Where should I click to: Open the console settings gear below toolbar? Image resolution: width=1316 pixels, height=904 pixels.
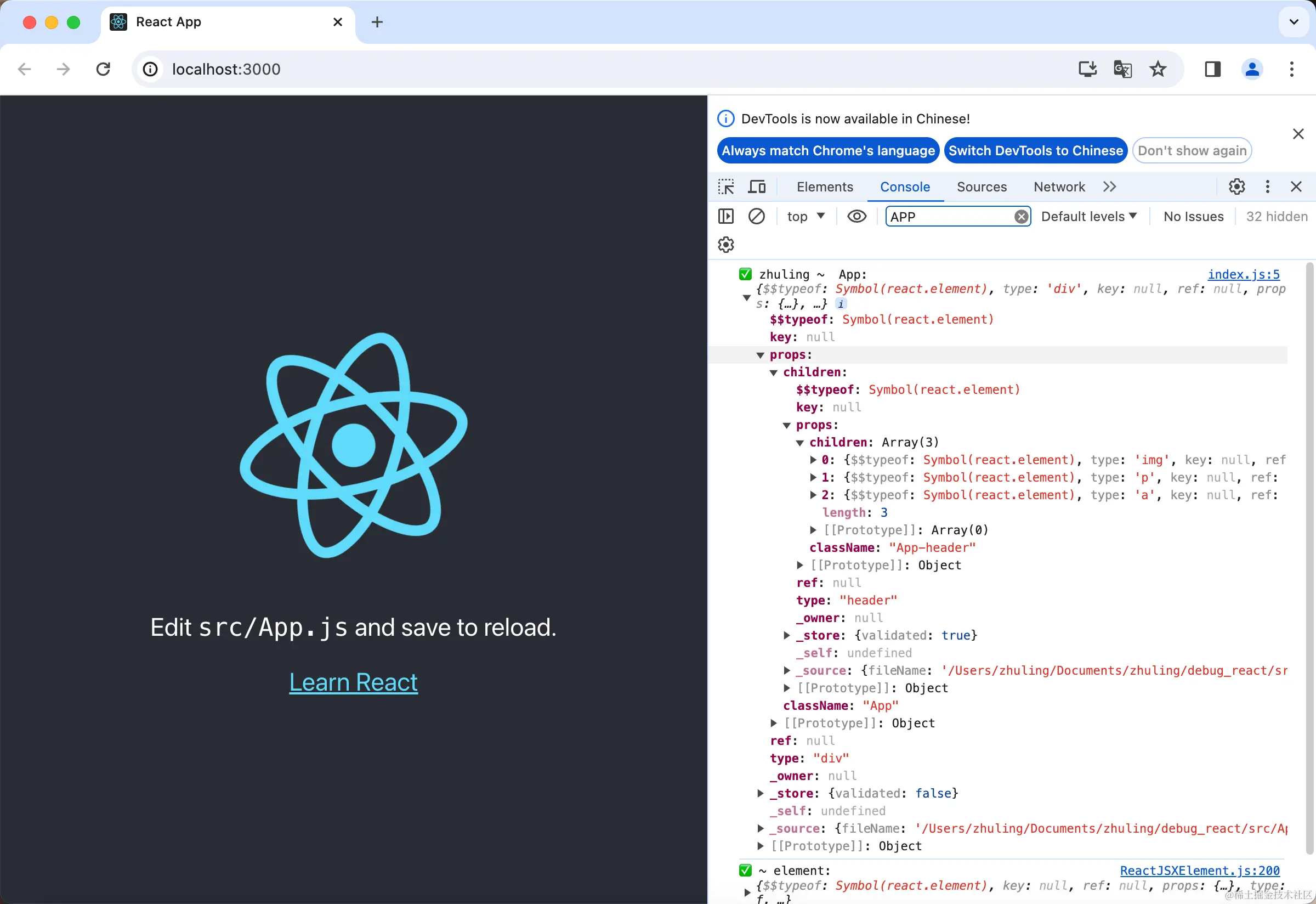pyautogui.click(x=726, y=245)
